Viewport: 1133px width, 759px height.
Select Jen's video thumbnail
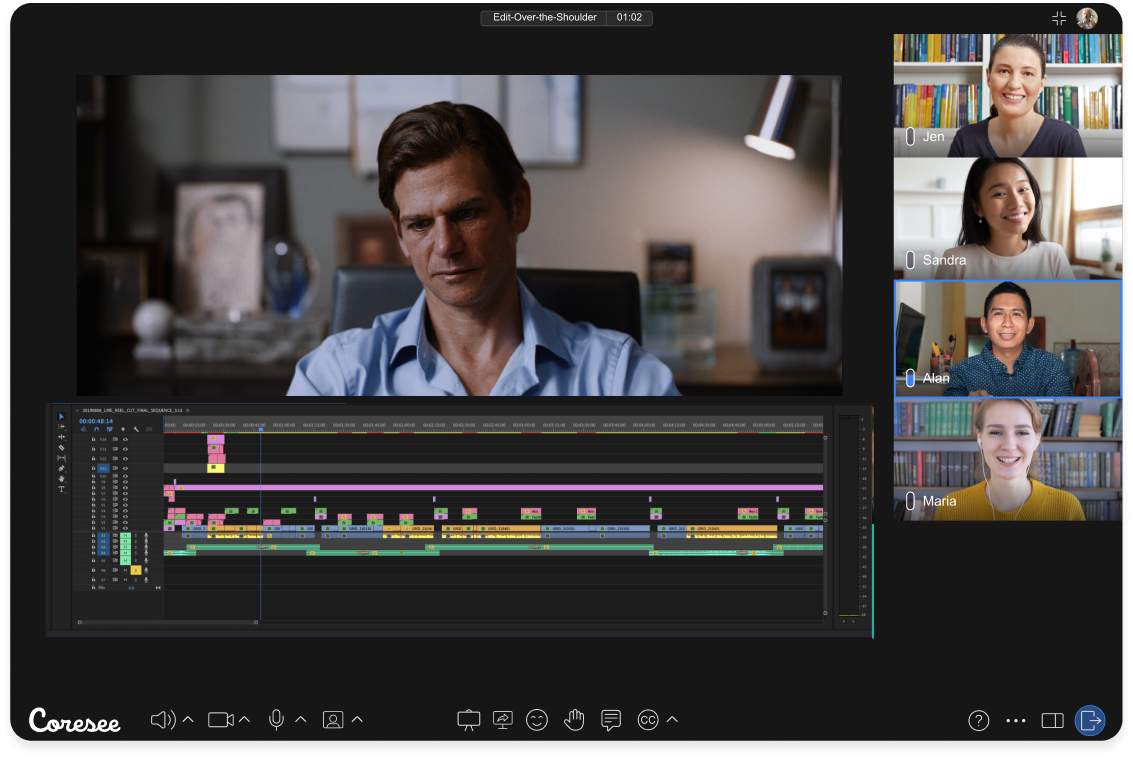1008,95
